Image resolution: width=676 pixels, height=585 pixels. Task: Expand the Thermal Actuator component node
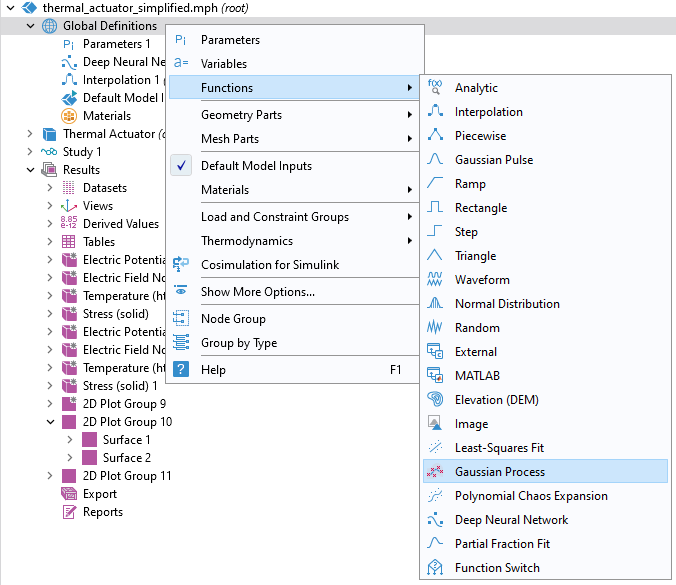(30, 134)
